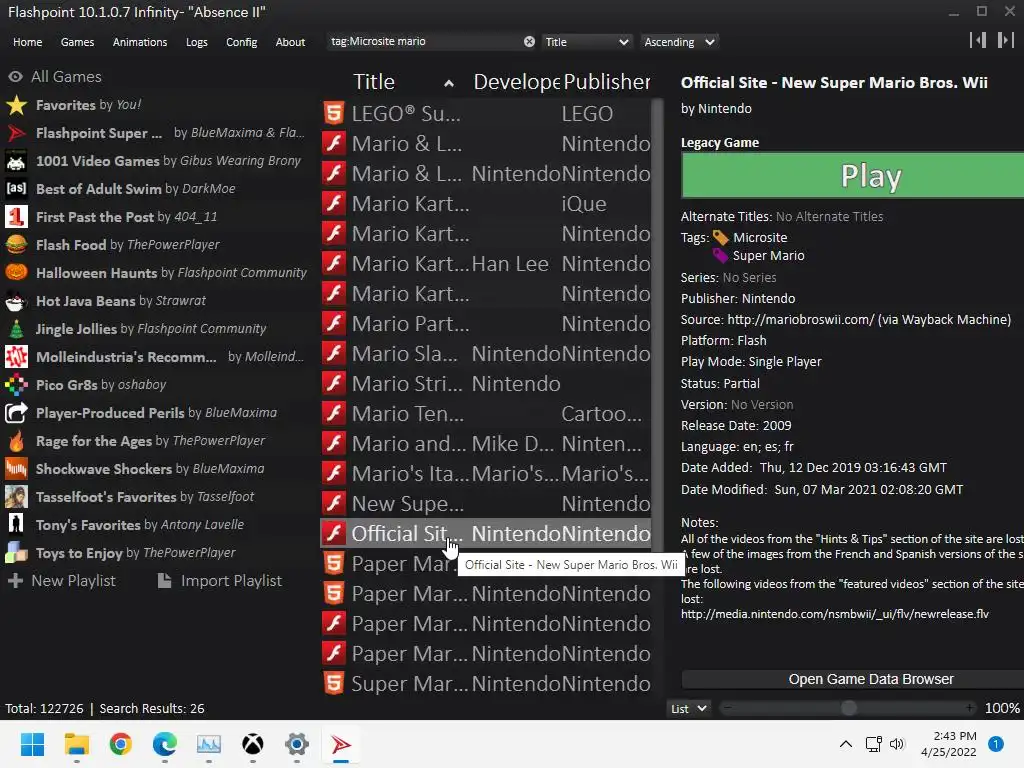Click the game list vertical scrollbar

tap(657, 323)
